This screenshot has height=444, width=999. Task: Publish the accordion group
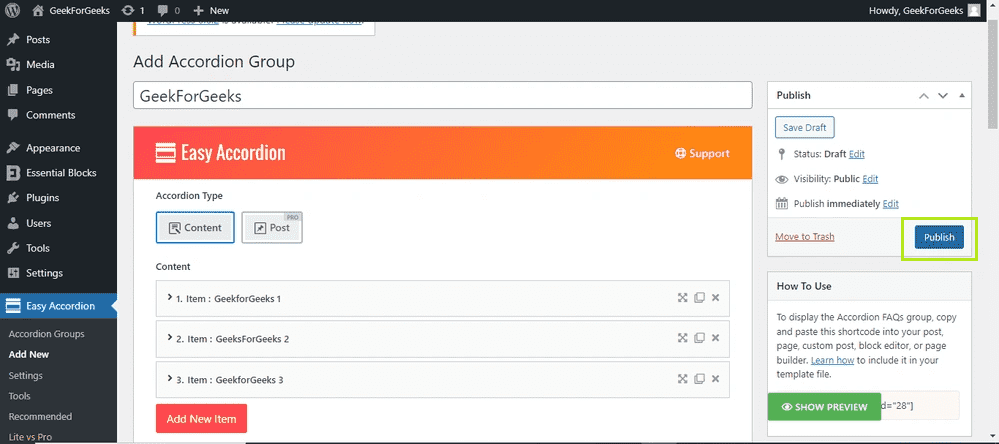tap(939, 237)
